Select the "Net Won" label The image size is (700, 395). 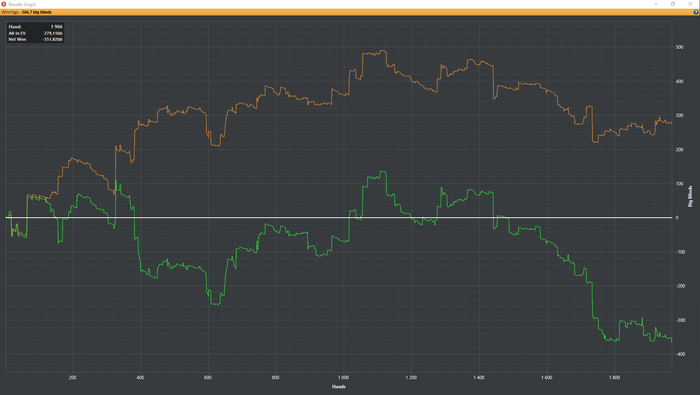pos(17,39)
